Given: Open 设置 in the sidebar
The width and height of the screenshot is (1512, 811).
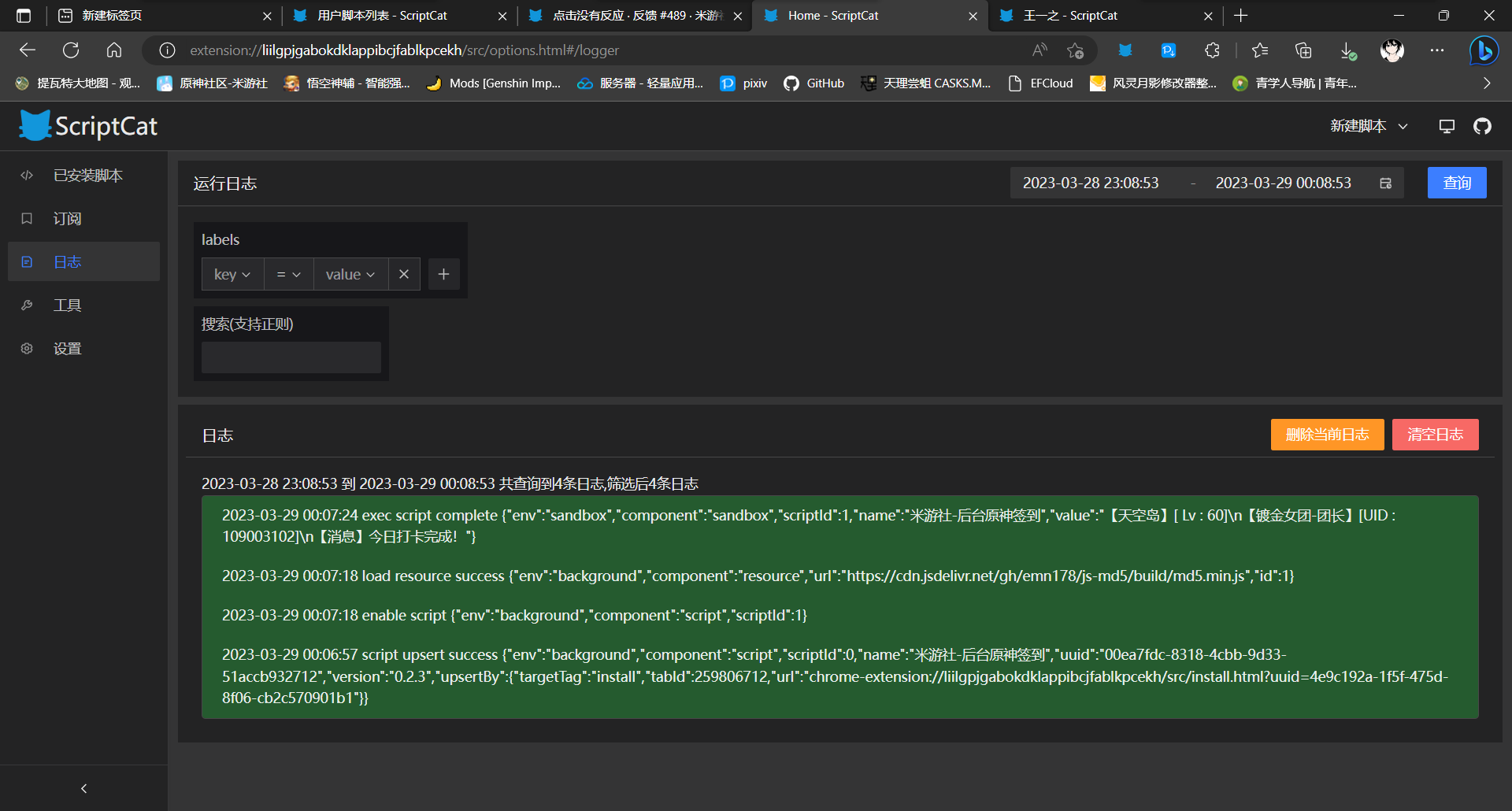Looking at the screenshot, I should (x=67, y=349).
